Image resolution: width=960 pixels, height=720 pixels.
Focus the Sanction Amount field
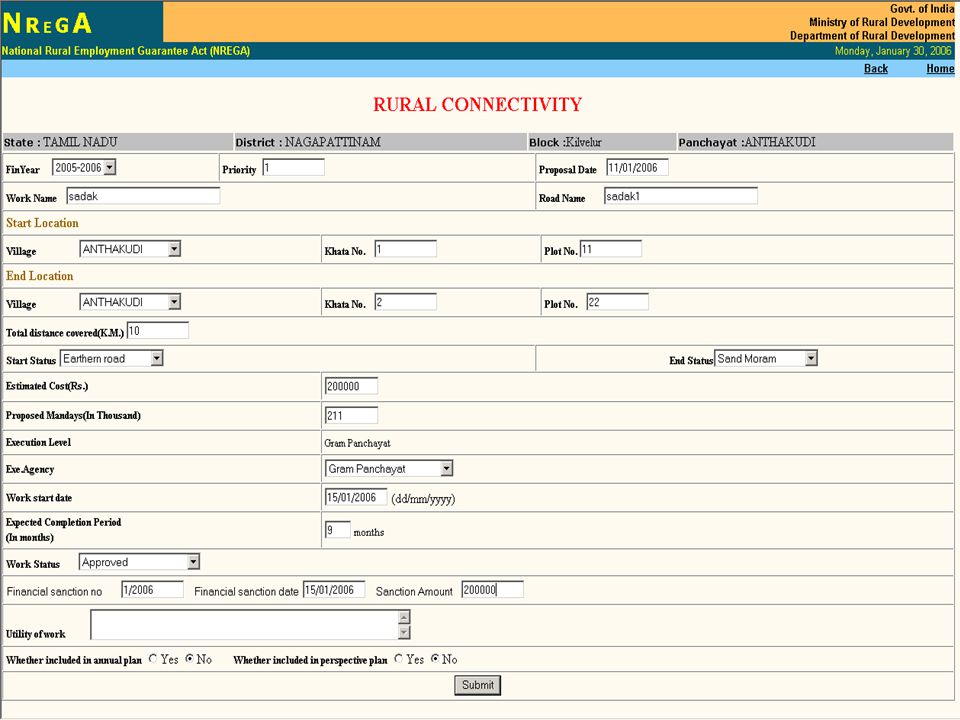(x=493, y=590)
